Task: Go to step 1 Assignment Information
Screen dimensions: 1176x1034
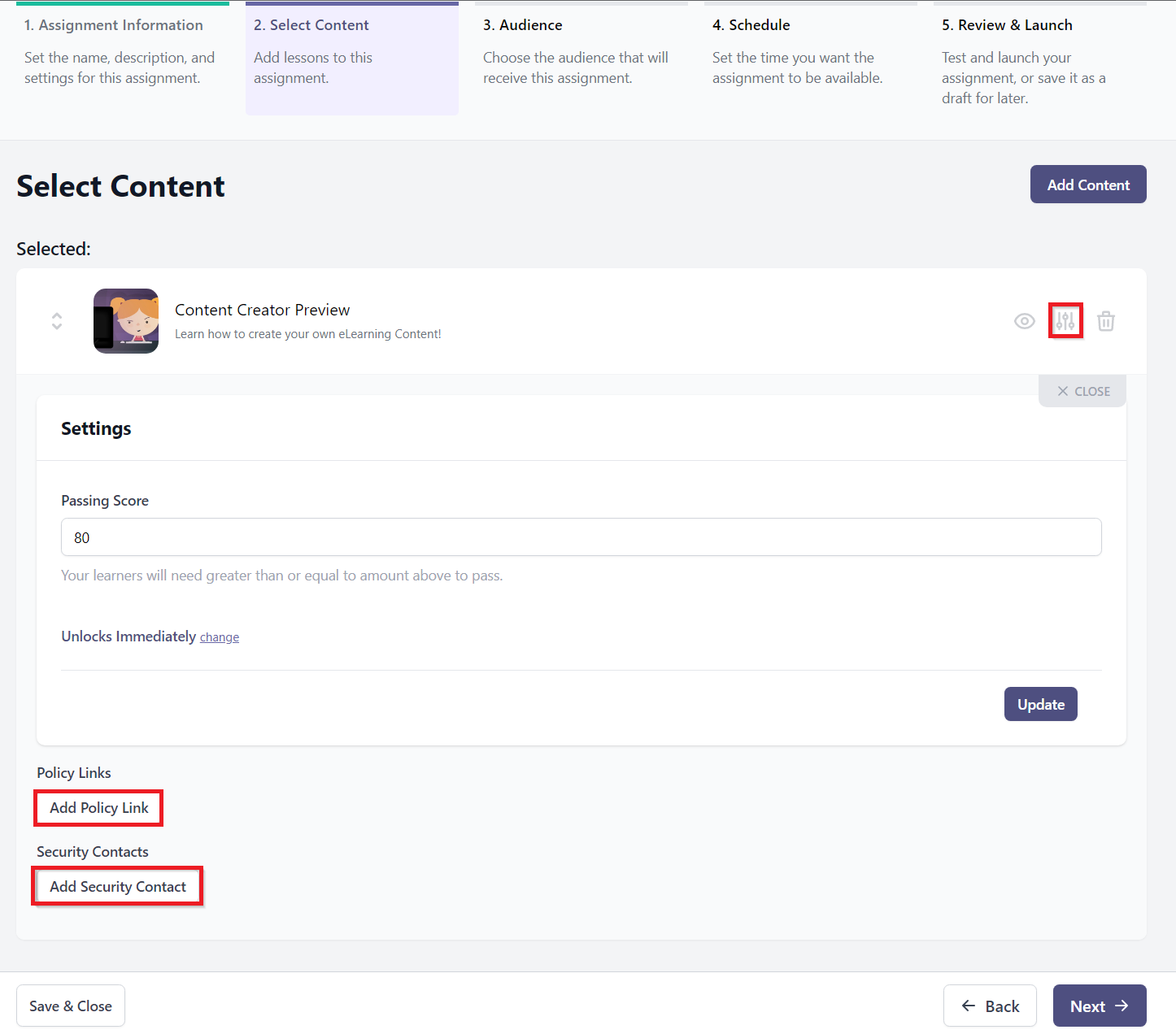Action: 123,59
